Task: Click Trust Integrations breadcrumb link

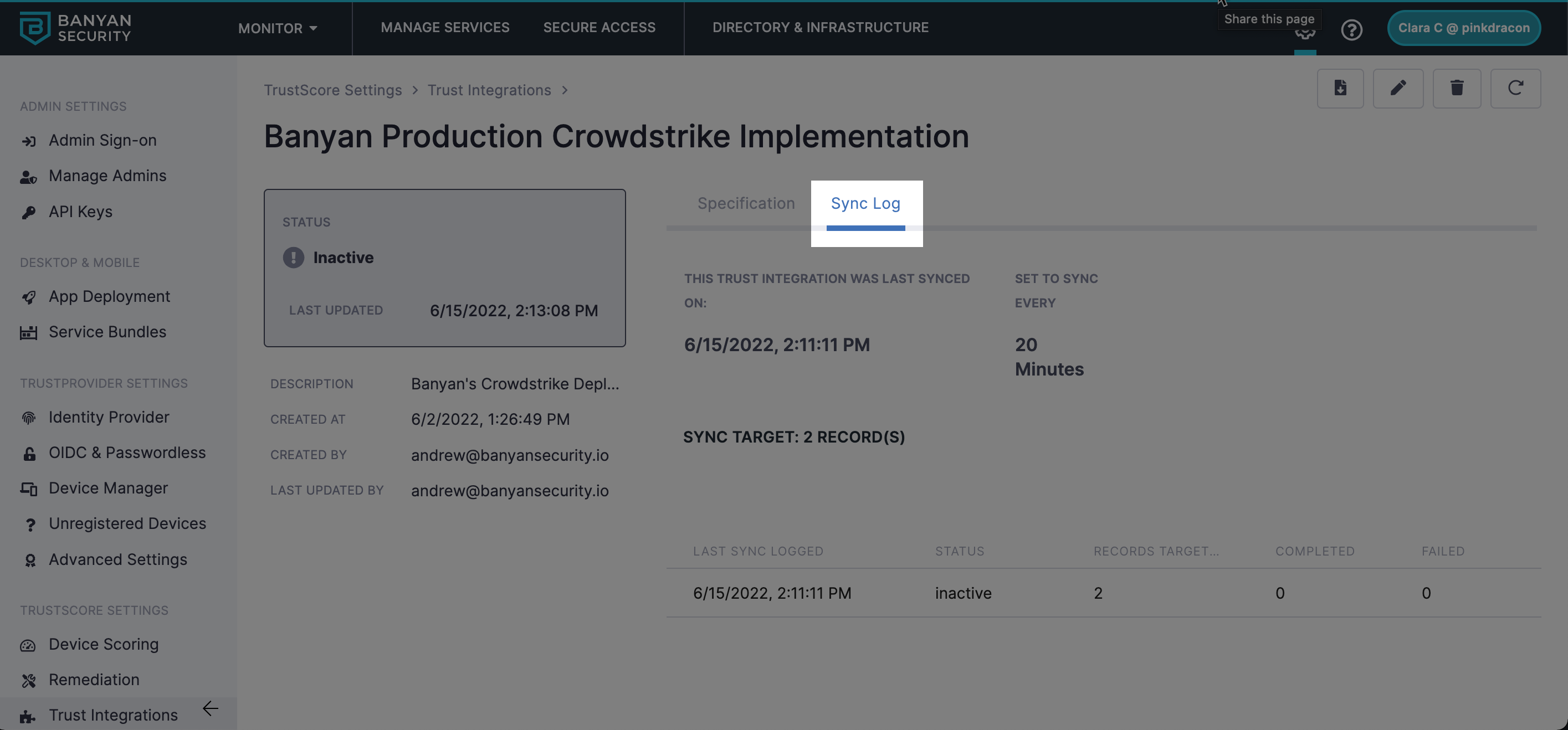Action: (489, 90)
